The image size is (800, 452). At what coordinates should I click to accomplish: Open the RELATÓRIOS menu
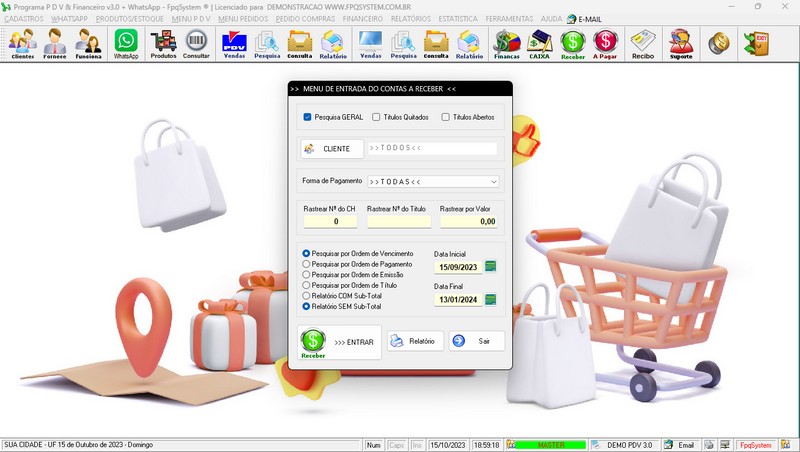[411, 19]
